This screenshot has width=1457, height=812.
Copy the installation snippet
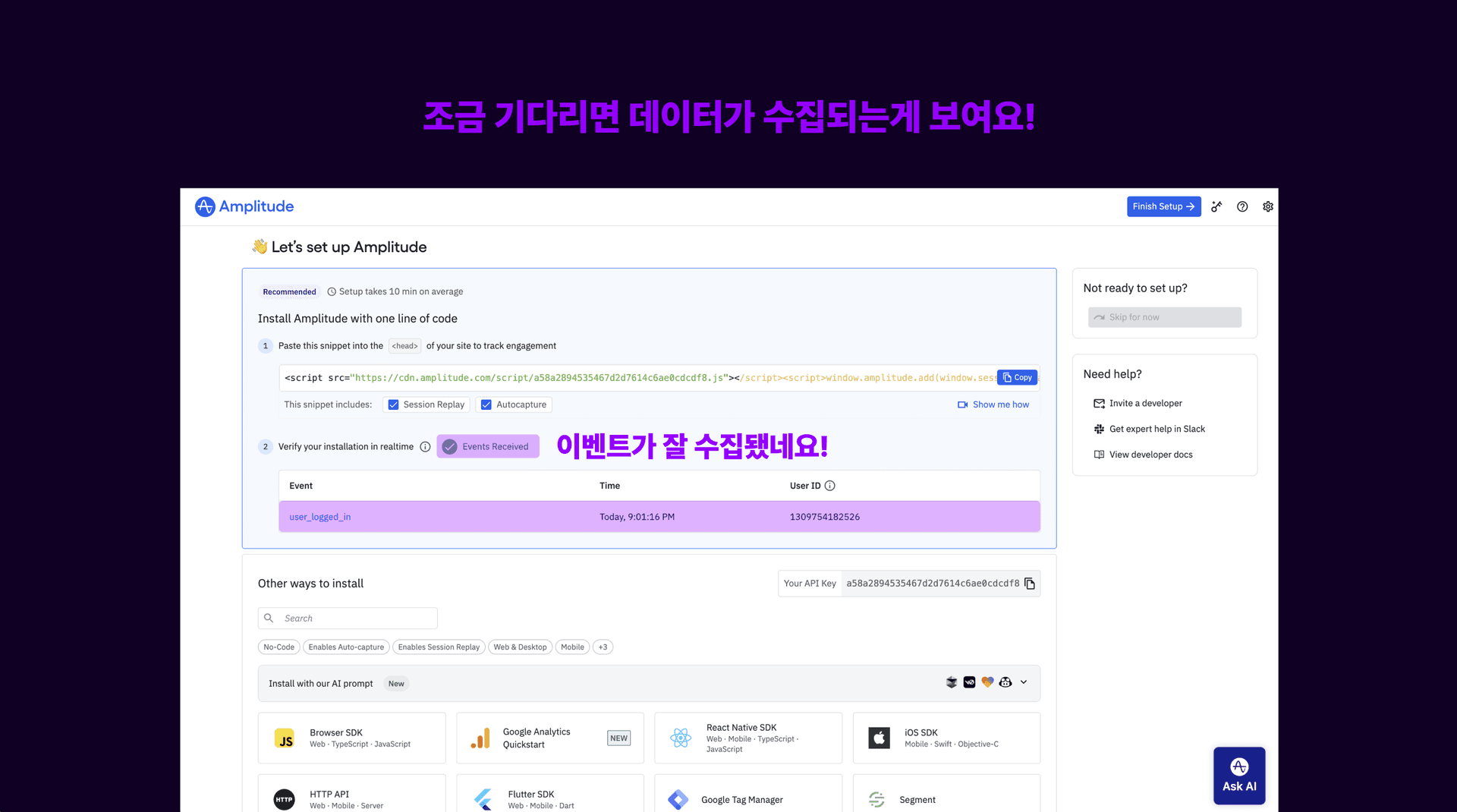1017,377
